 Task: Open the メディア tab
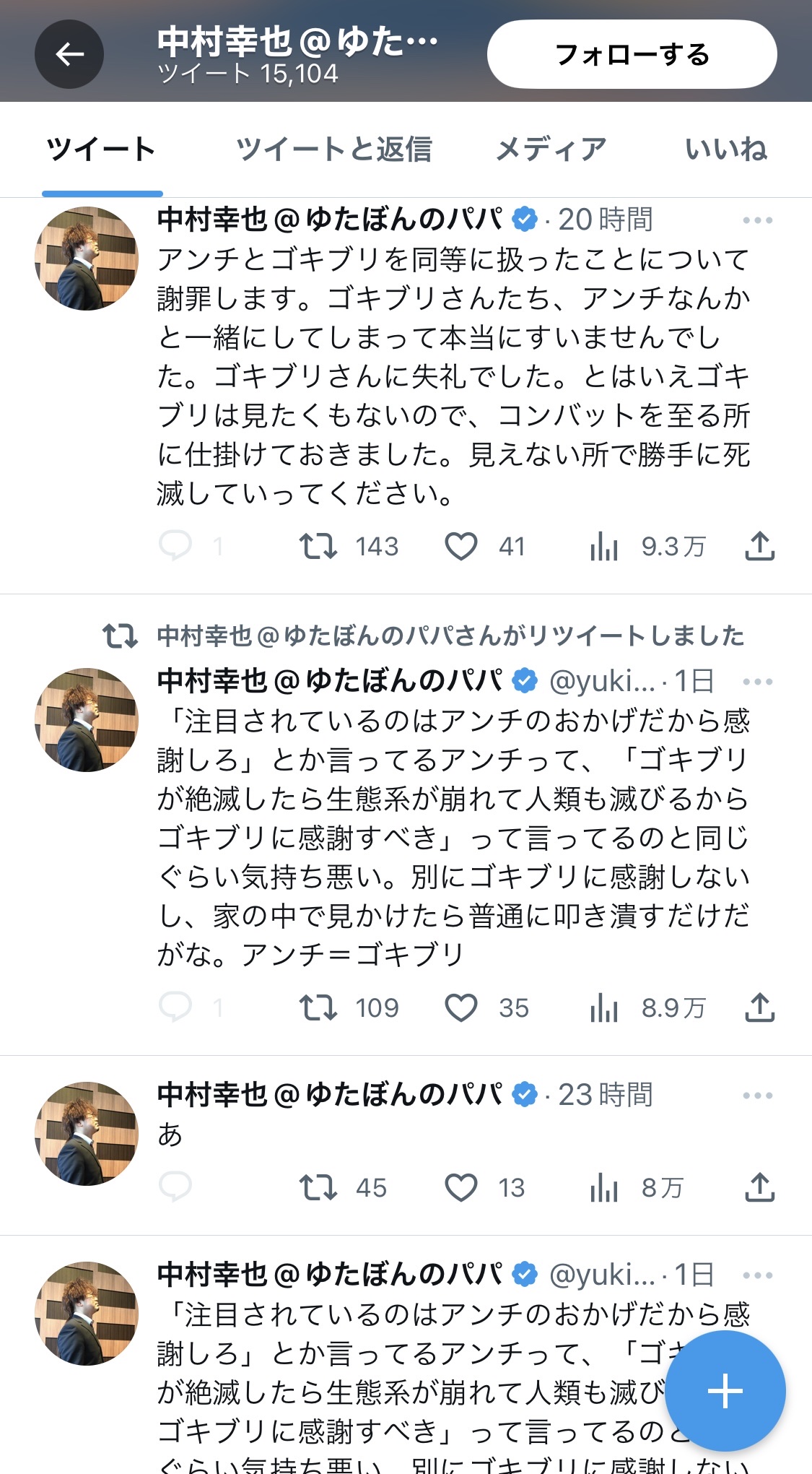551,149
